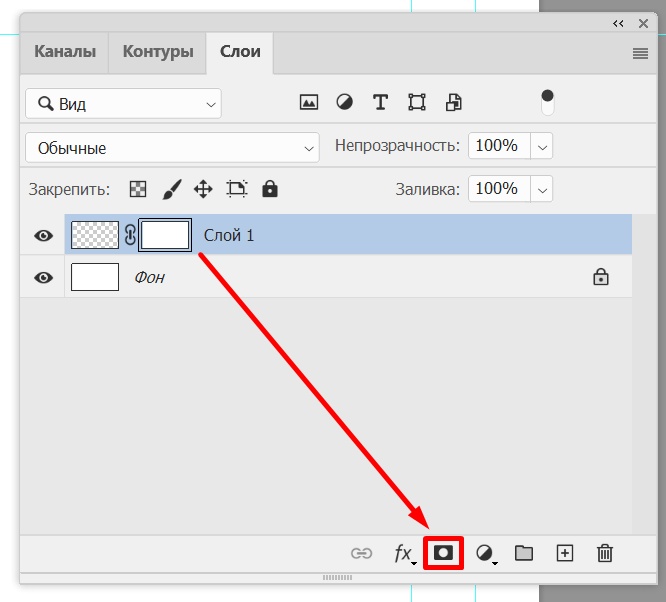Screen dimensions: 666x602
Task: Create a new layer plus icon
Action: (564, 553)
